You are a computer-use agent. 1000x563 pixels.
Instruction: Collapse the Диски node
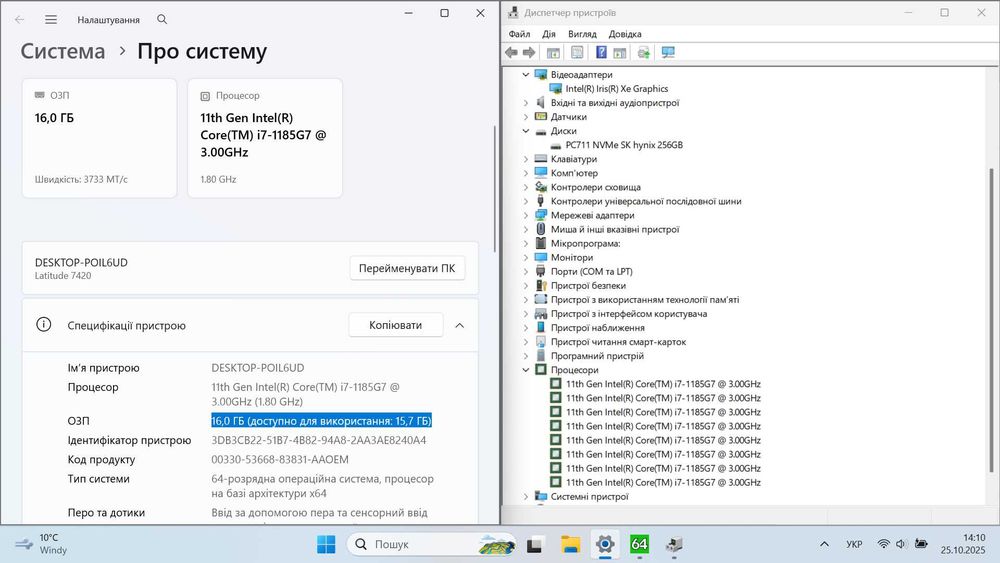(x=526, y=131)
